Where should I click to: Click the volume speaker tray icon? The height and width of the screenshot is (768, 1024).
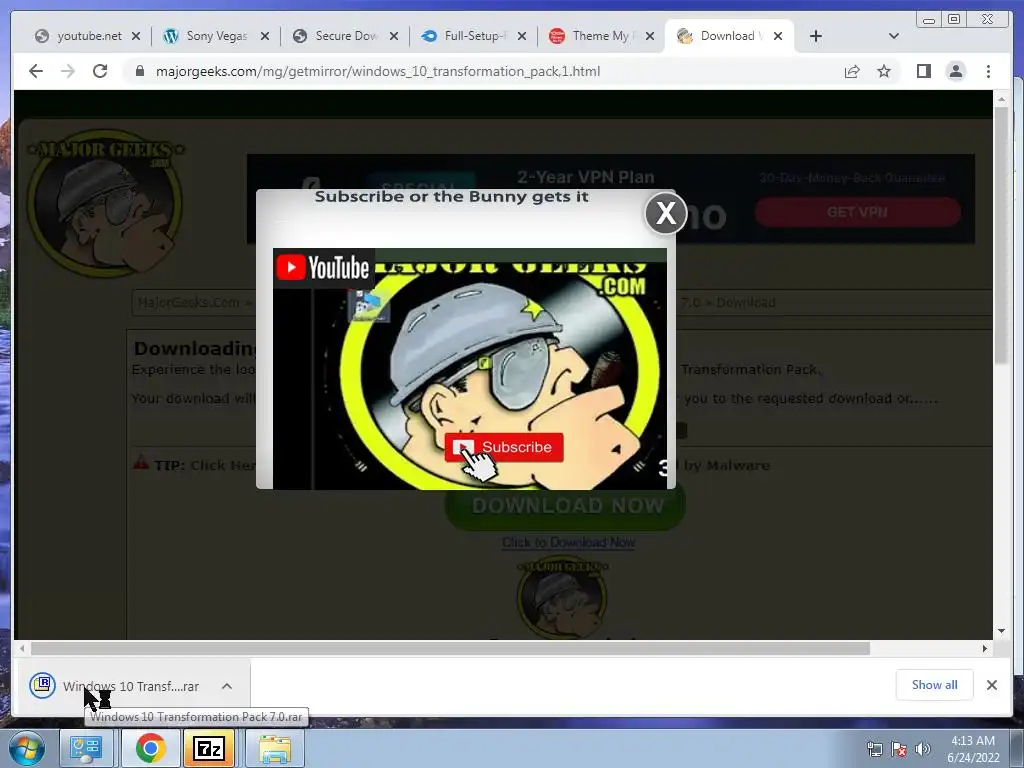[x=923, y=749]
